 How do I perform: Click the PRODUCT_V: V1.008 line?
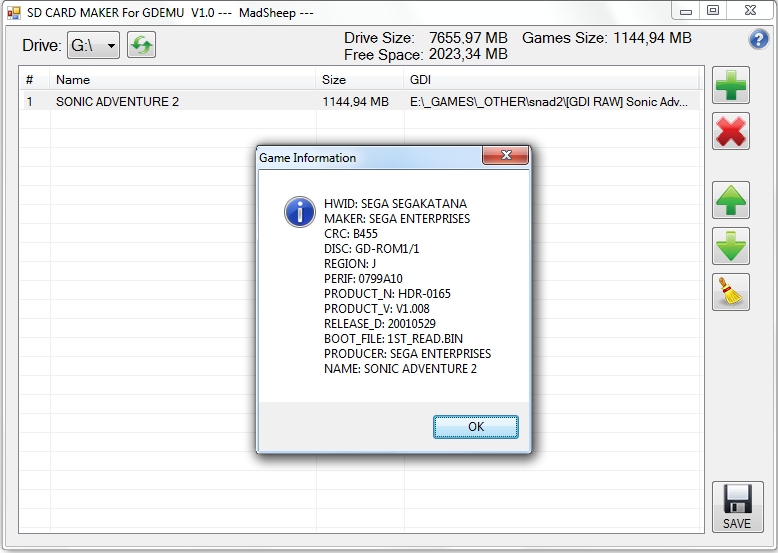point(377,308)
